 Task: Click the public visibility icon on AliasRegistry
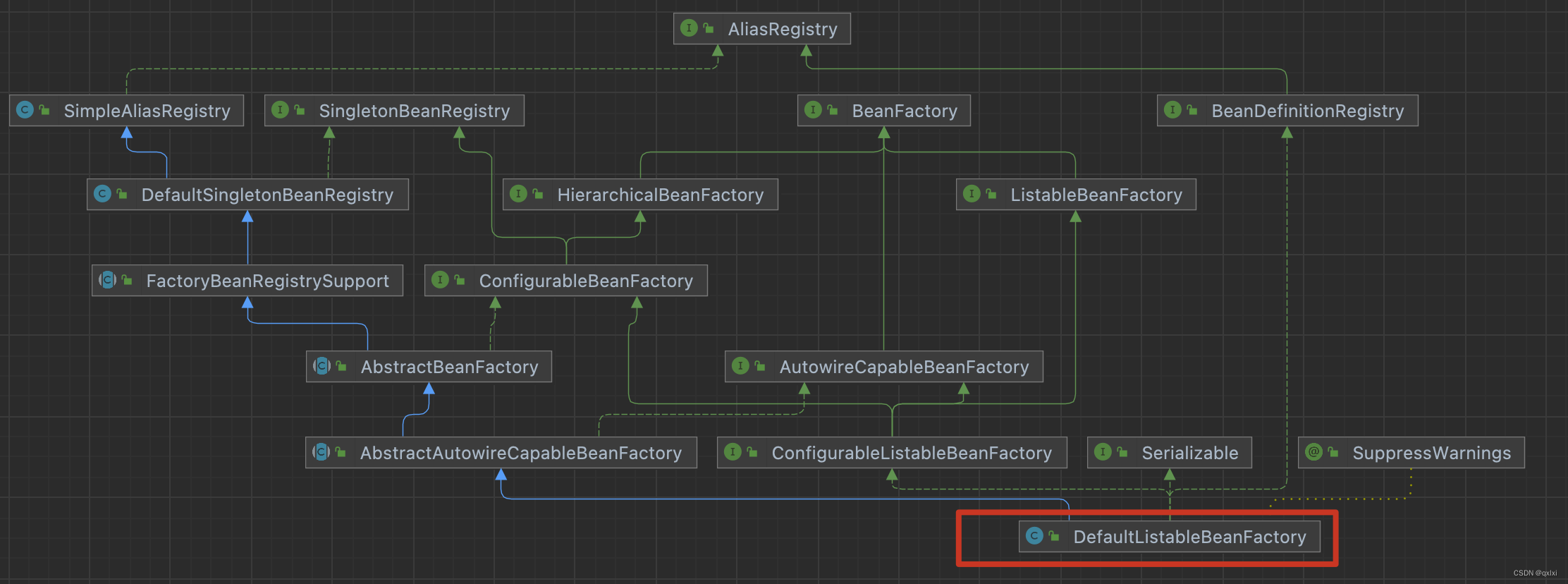(709, 29)
